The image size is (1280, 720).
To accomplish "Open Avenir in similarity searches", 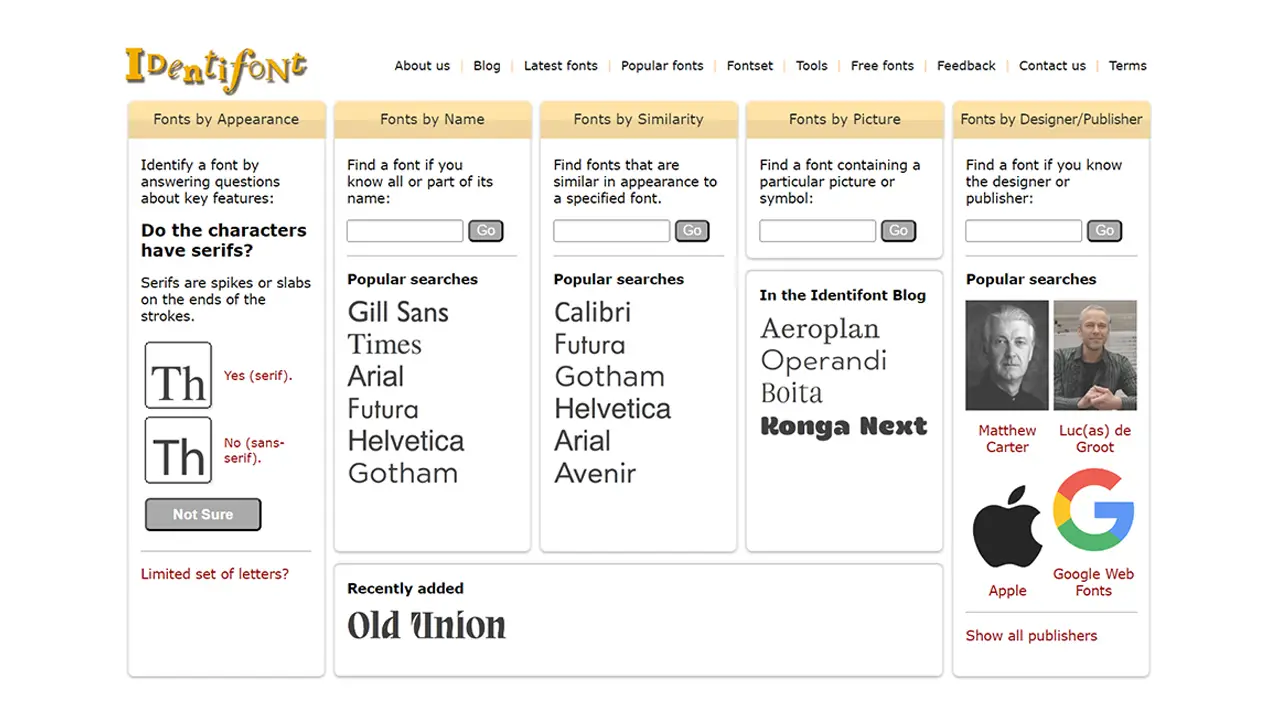I will (x=595, y=473).
